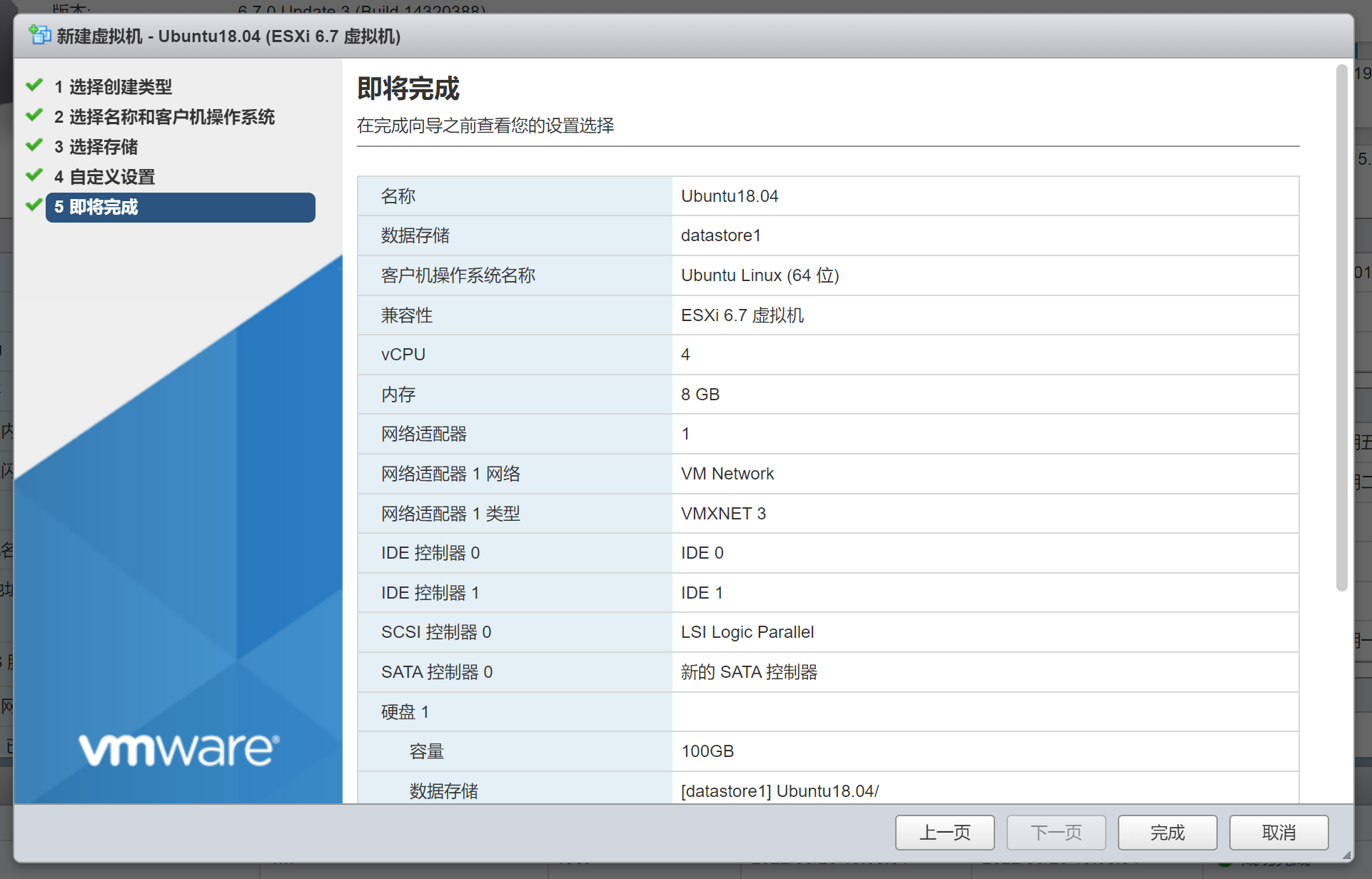This screenshot has height=879, width=1372.
Task: Click the VMware logo
Action: coord(178,751)
